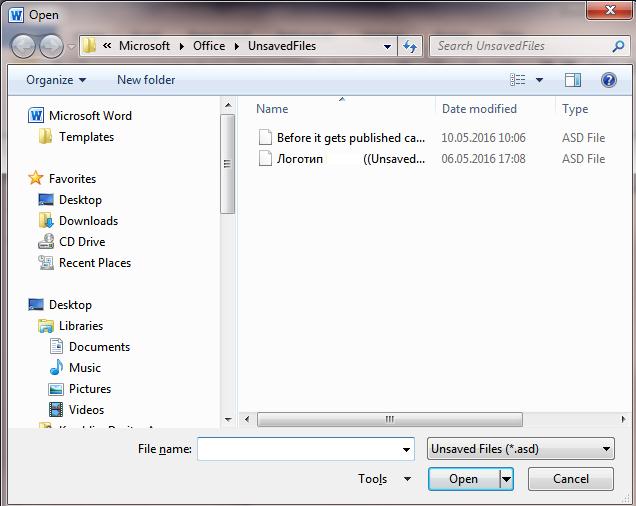Select Recent Places in Favorites
636x506 pixels.
point(95,263)
